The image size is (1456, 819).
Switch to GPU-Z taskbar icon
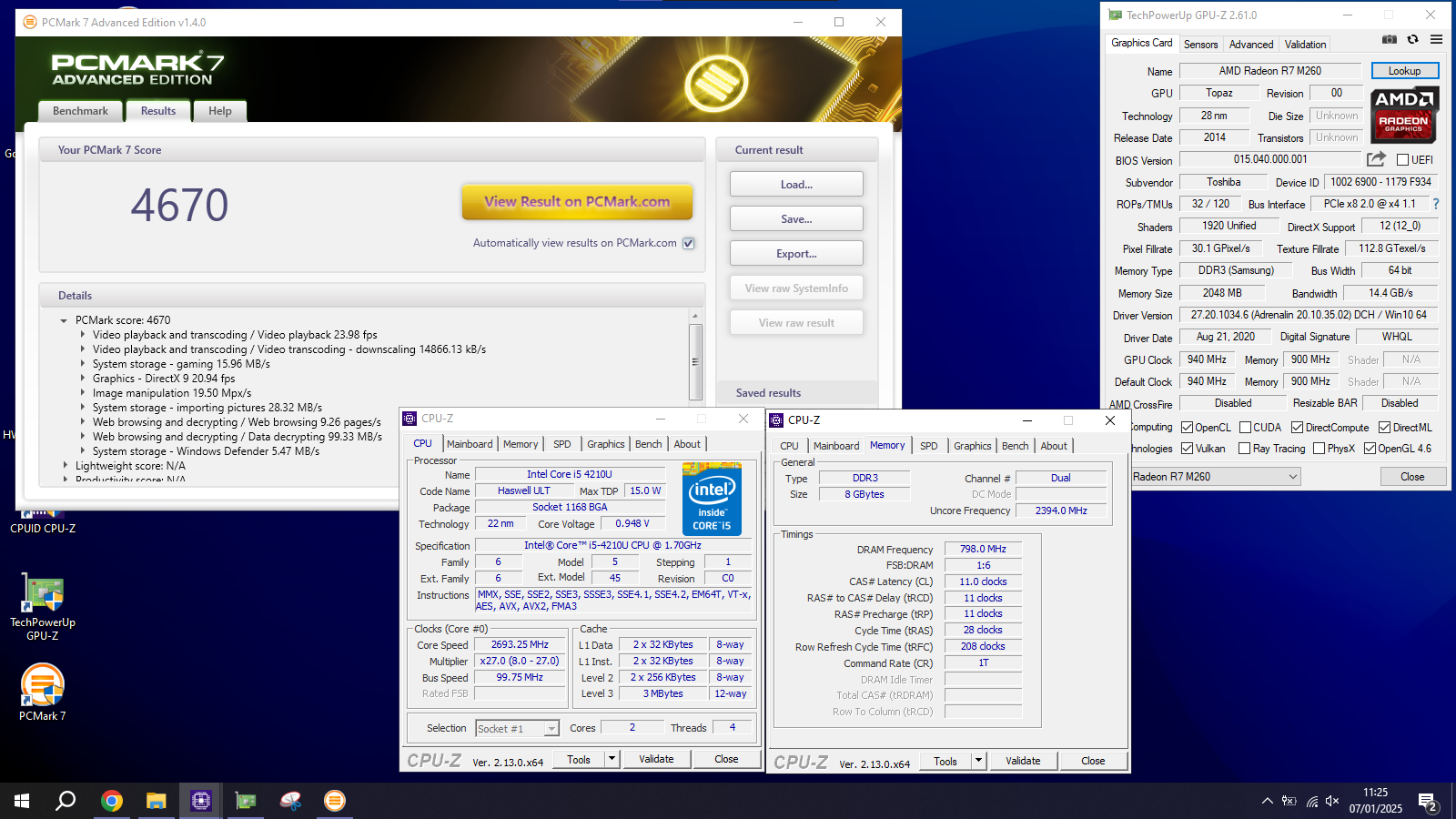[246, 801]
